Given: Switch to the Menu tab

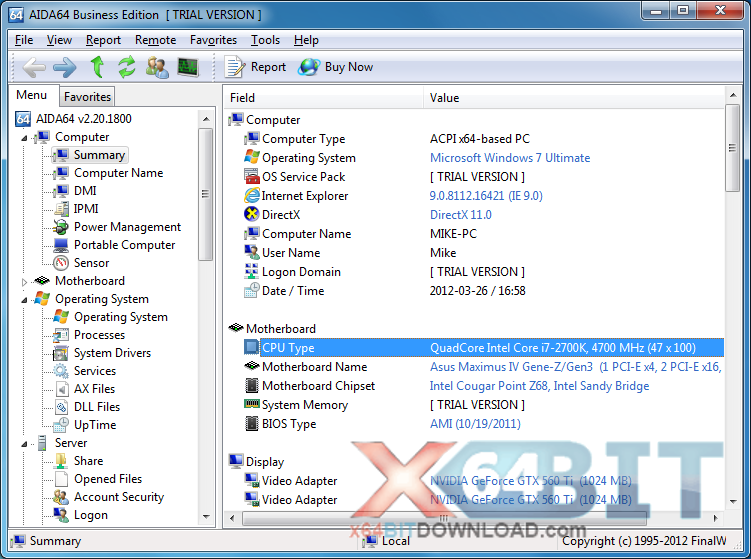Looking at the screenshot, I should [x=32, y=95].
